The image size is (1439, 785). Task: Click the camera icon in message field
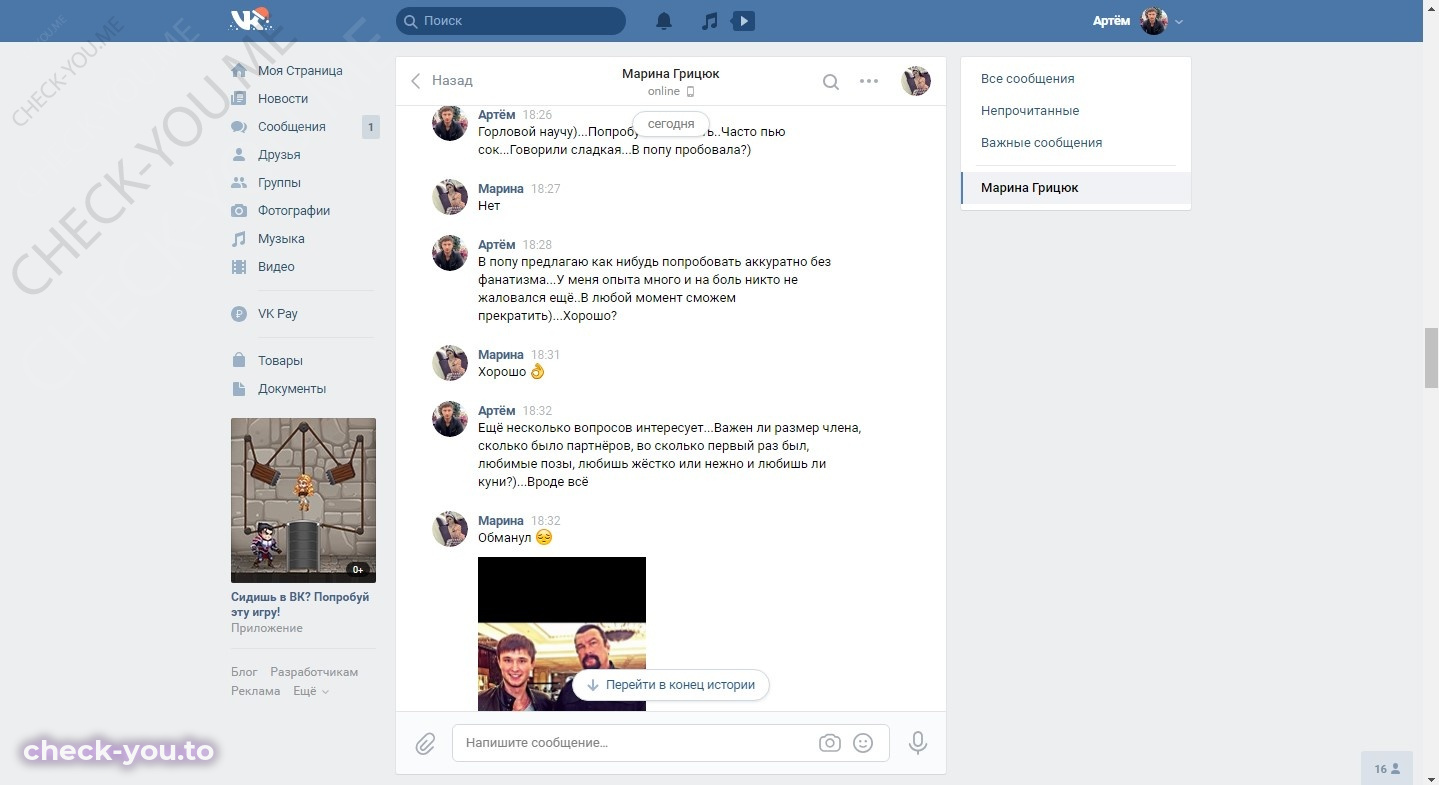(829, 743)
